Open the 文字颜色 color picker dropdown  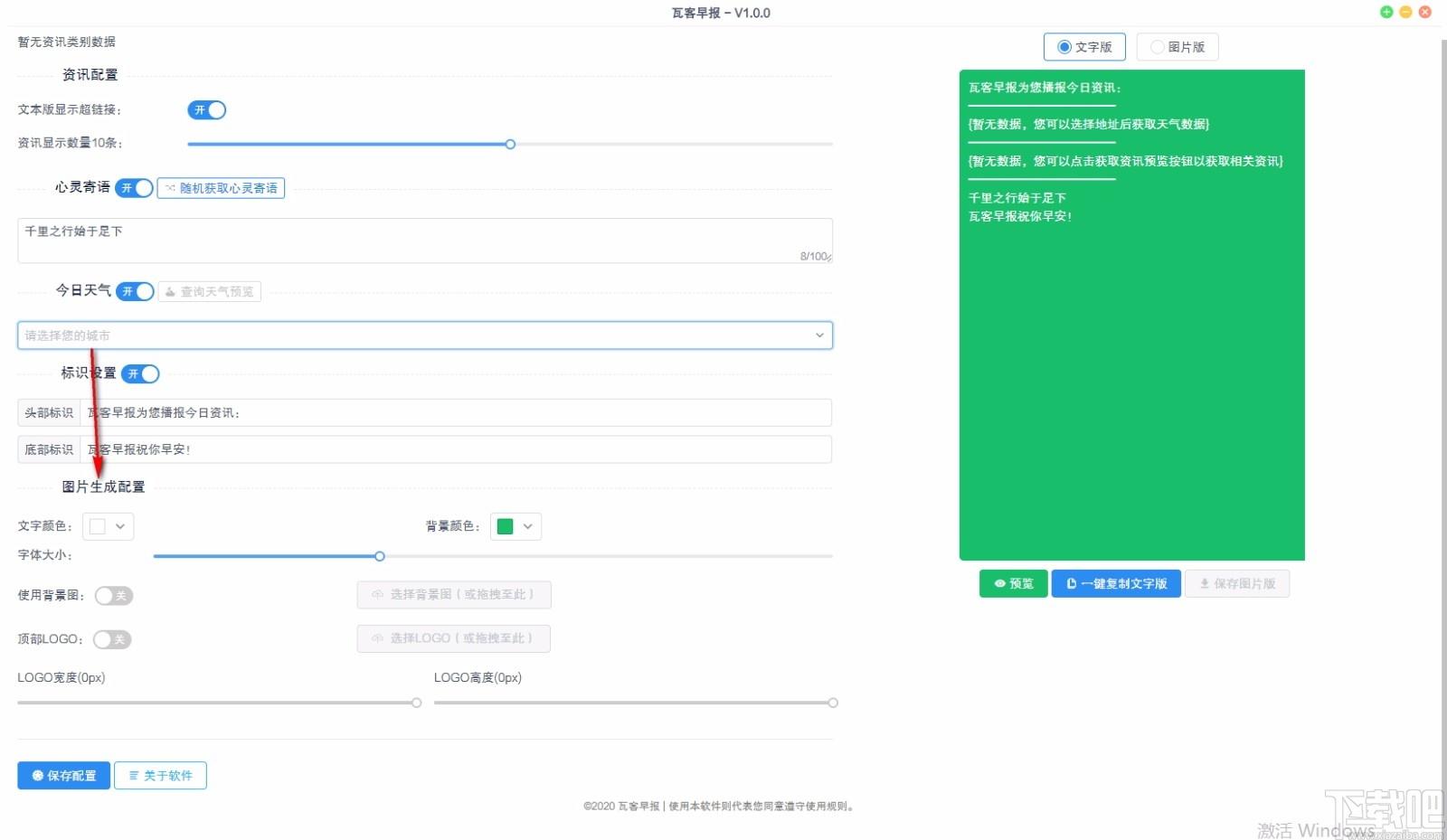pos(109,526)
